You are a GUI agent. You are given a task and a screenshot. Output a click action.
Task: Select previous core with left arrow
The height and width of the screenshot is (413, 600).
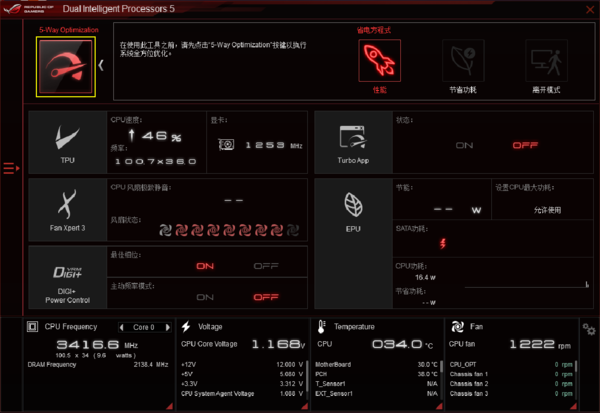click(122, 327)
